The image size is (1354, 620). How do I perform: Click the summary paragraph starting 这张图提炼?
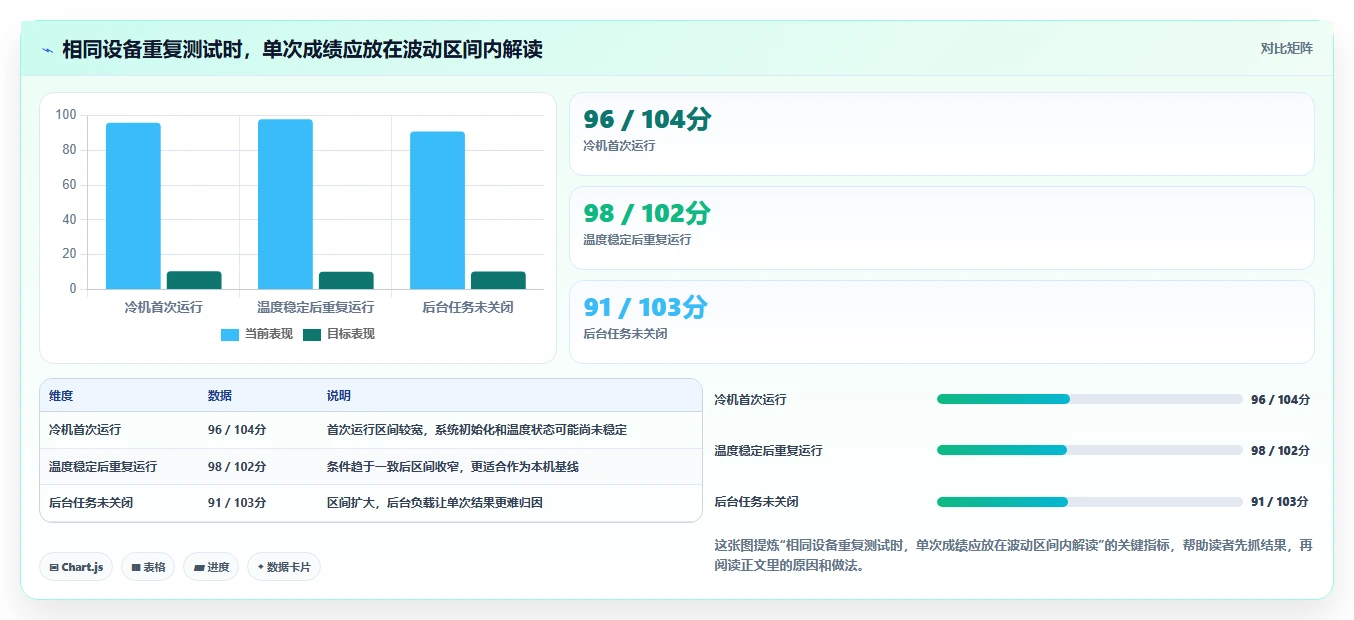point(1013,555)
